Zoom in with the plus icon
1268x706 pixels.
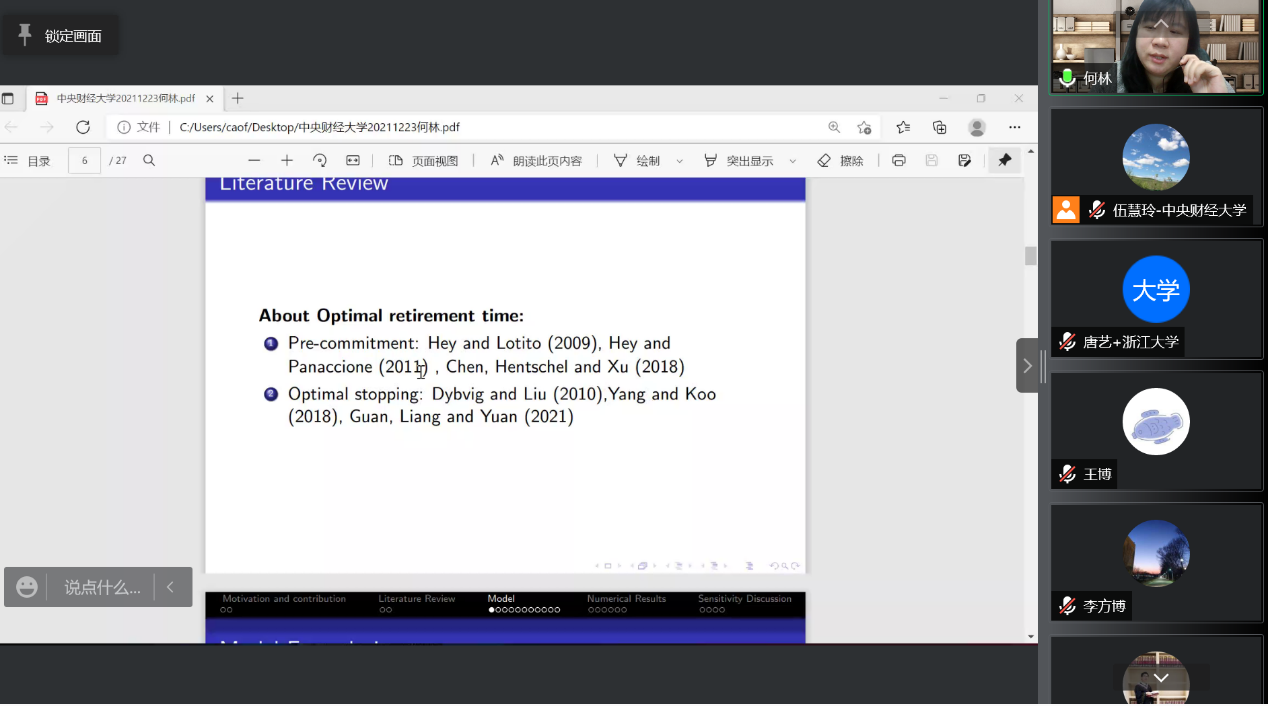coord(287,161)
